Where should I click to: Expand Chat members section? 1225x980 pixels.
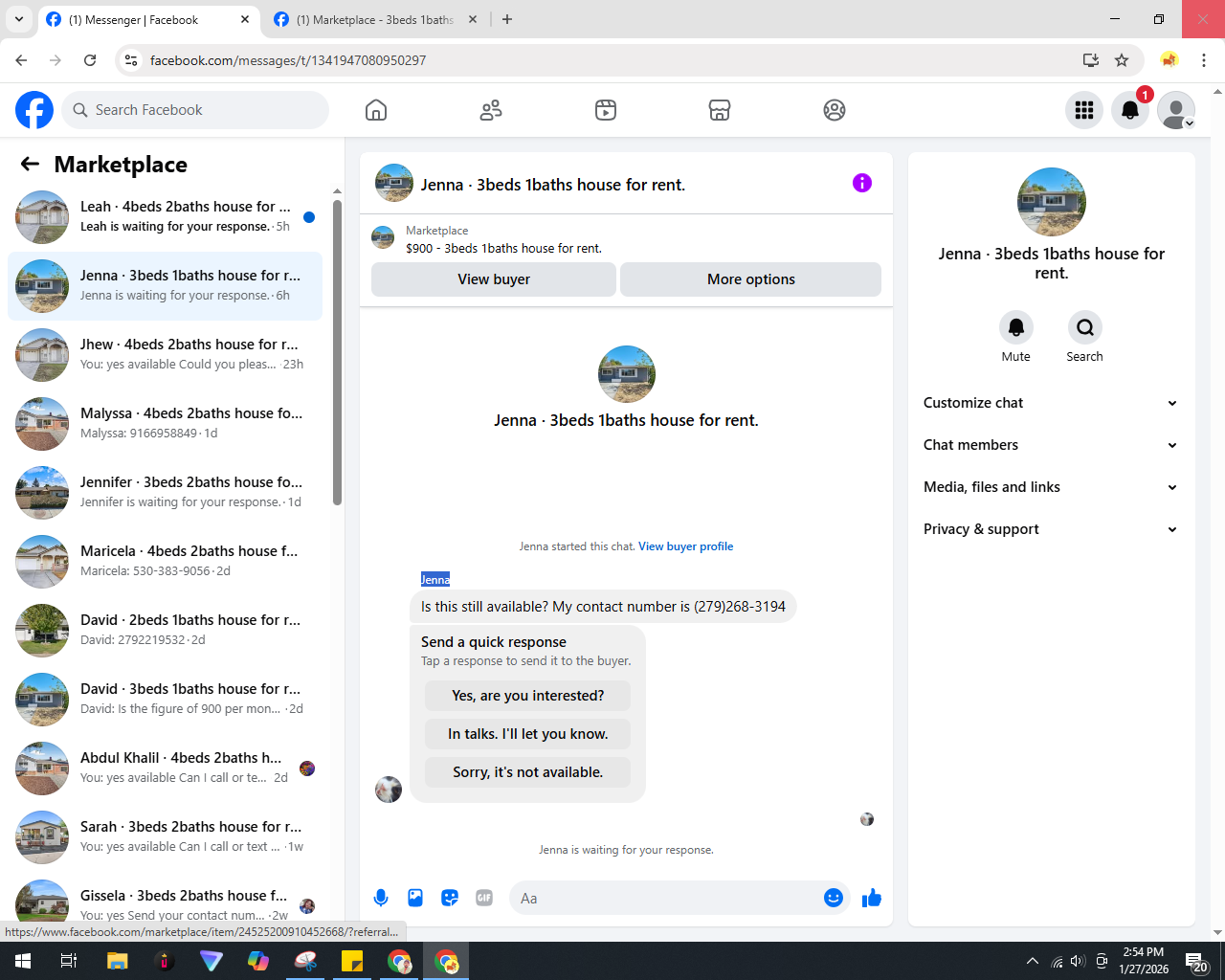pos(1051,445)
